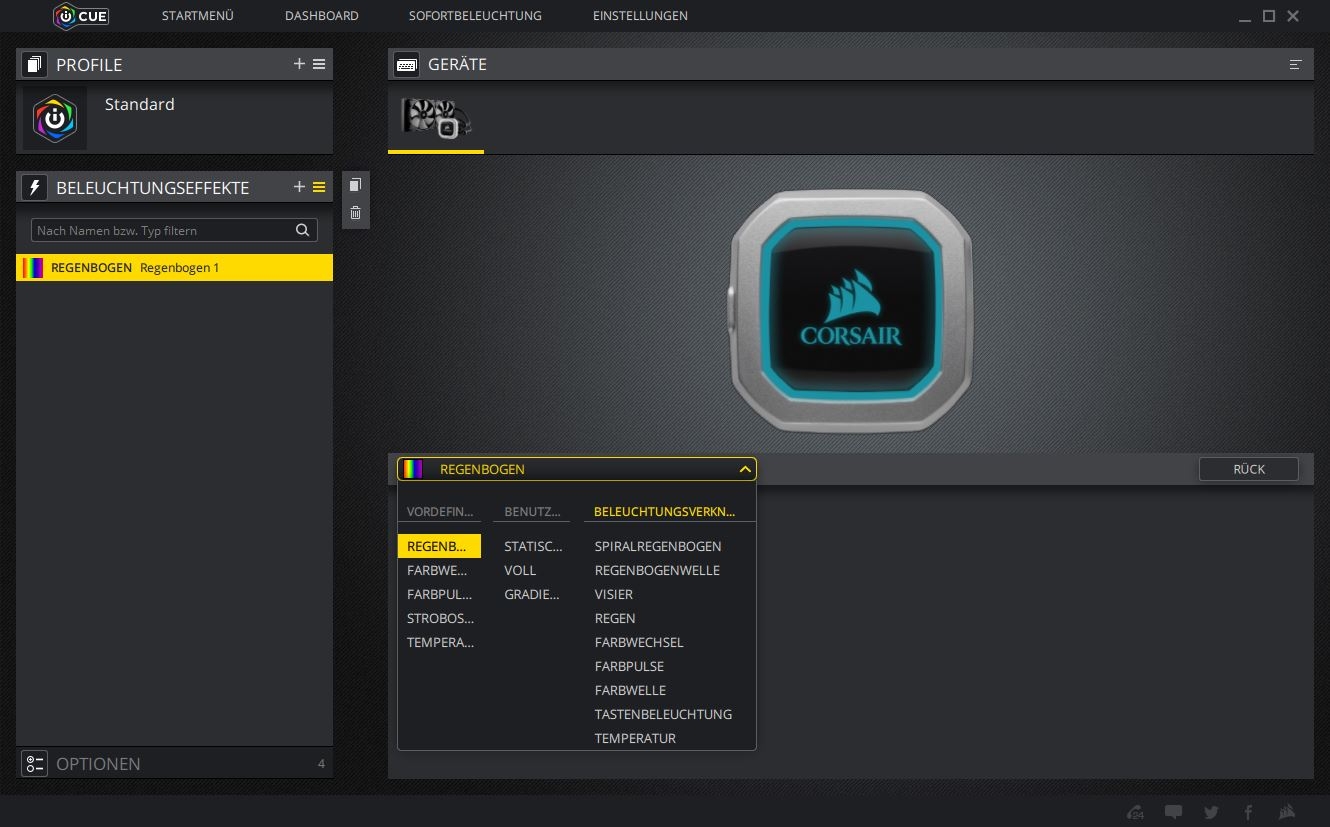The width and height of the screenshot is (1330, 827).
Task: Click the iCUE logo in title bar
Action: [x=80, y=16]
